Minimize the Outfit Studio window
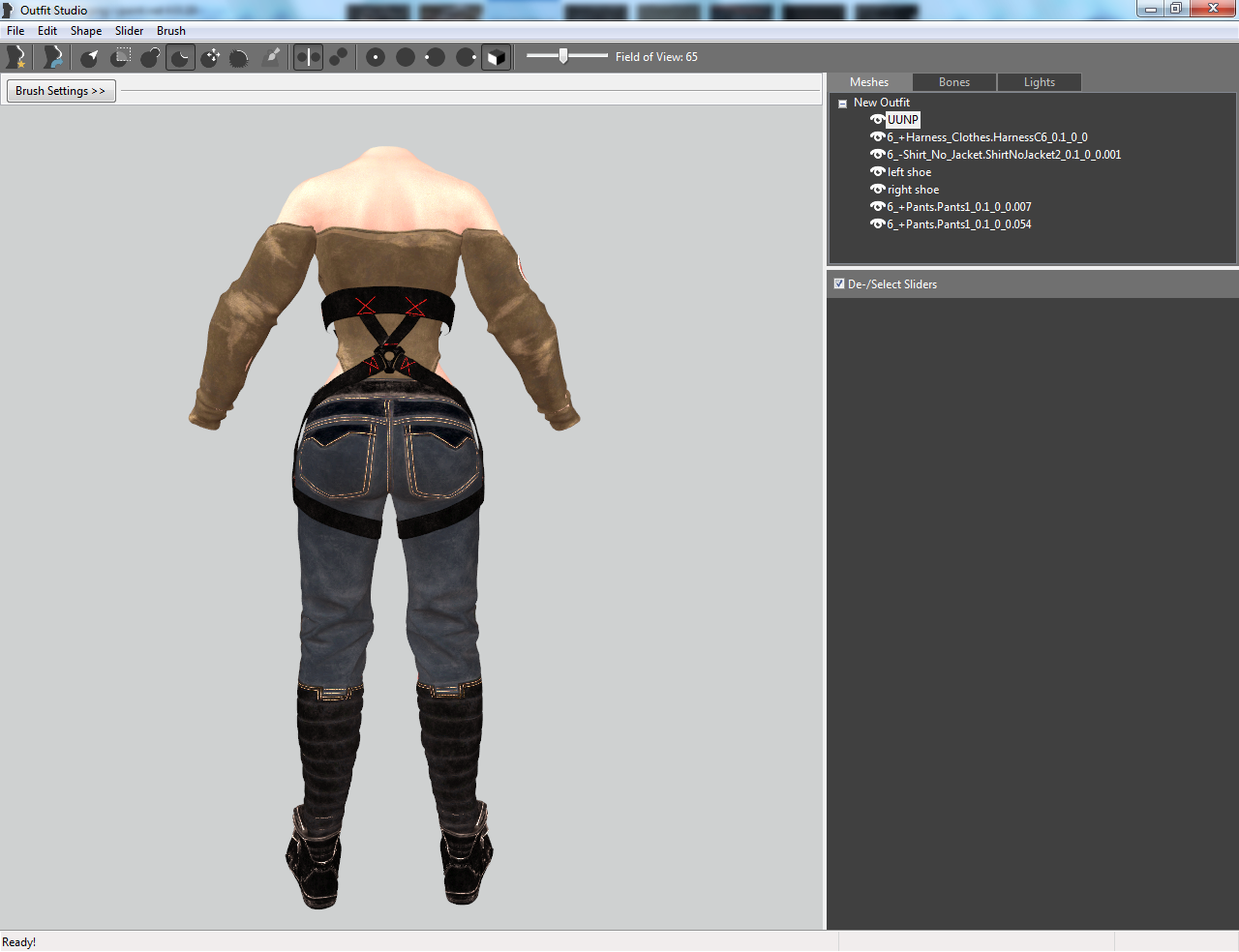 coord(1151,9)
